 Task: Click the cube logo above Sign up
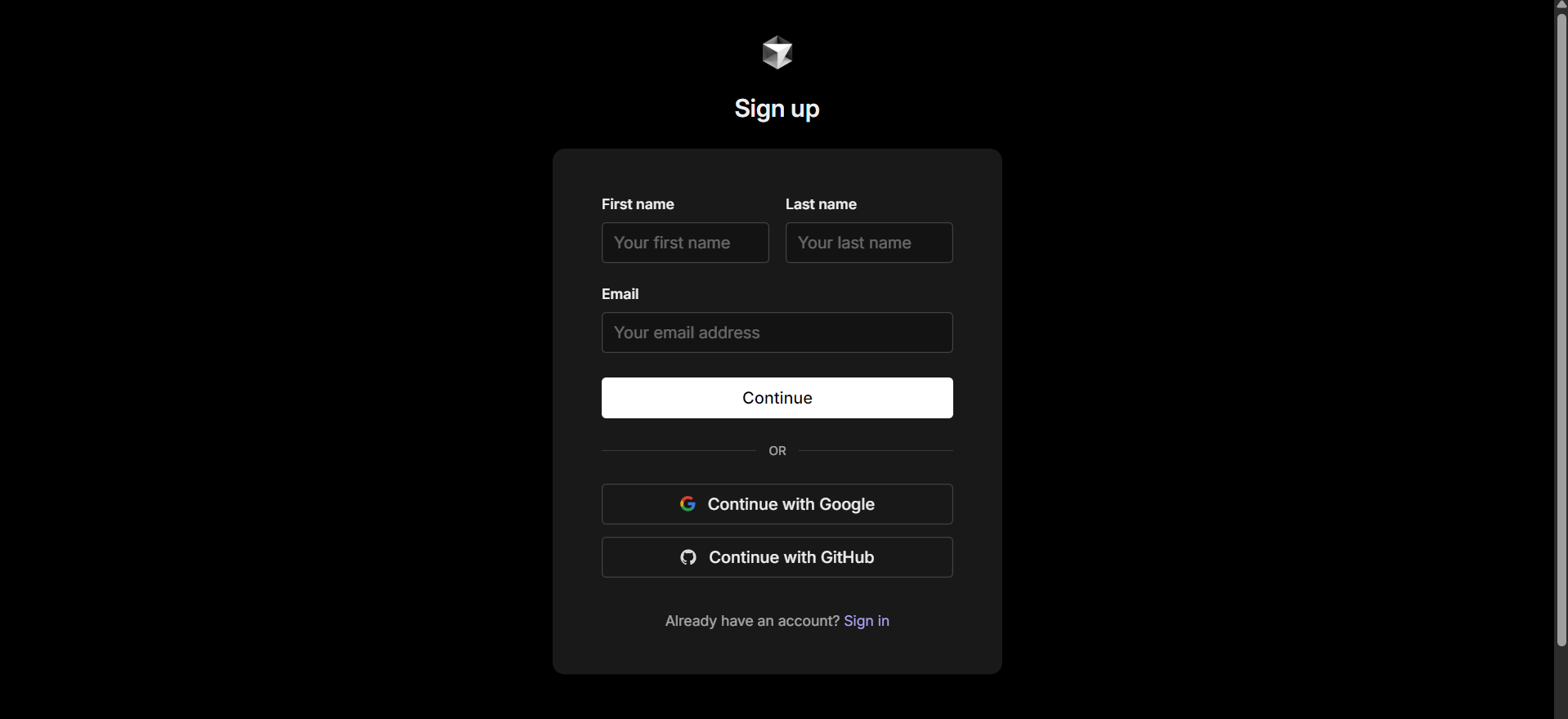click(777, 52)
